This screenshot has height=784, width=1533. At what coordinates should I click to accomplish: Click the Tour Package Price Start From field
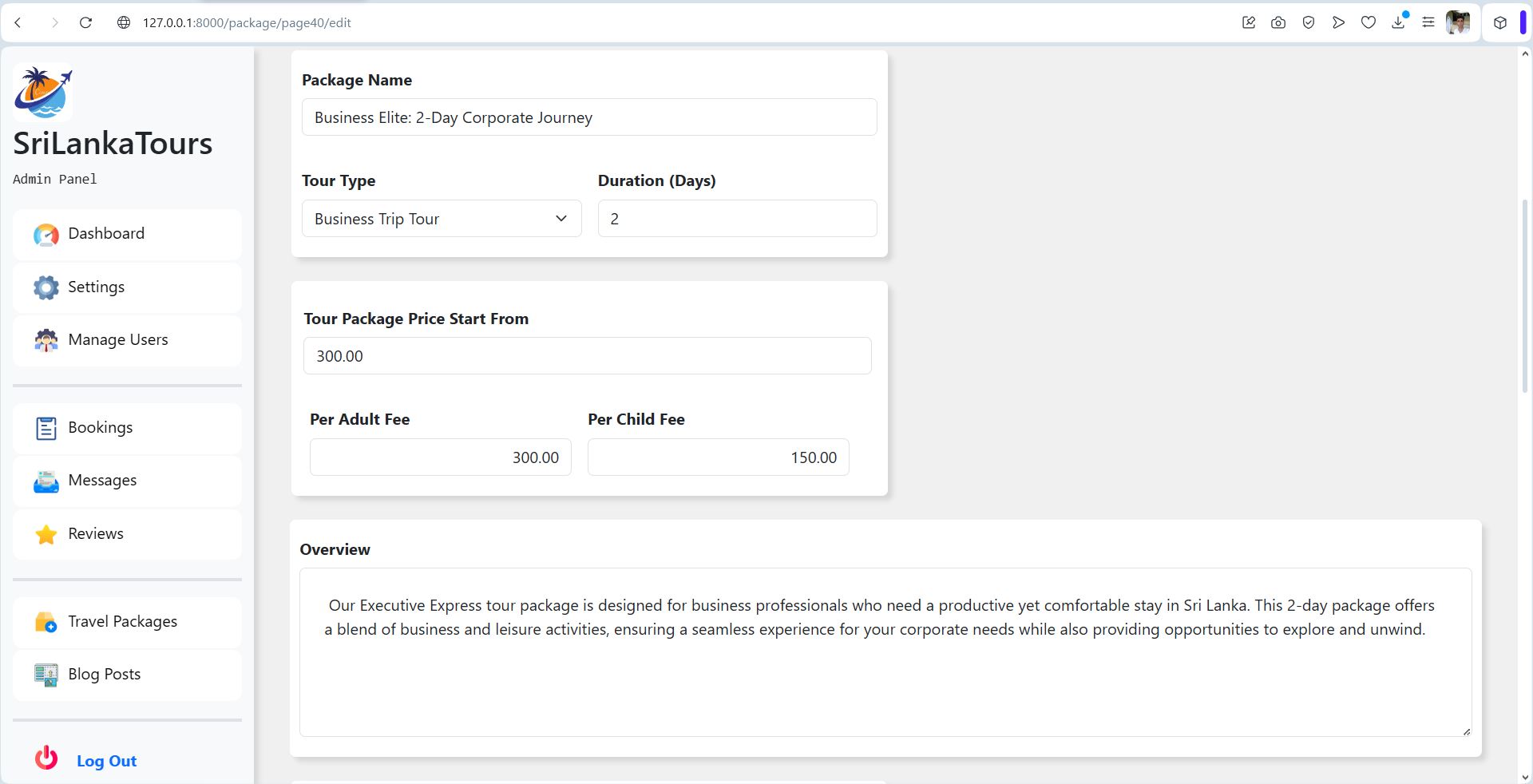pyautogui.click(x=588, y=356)
